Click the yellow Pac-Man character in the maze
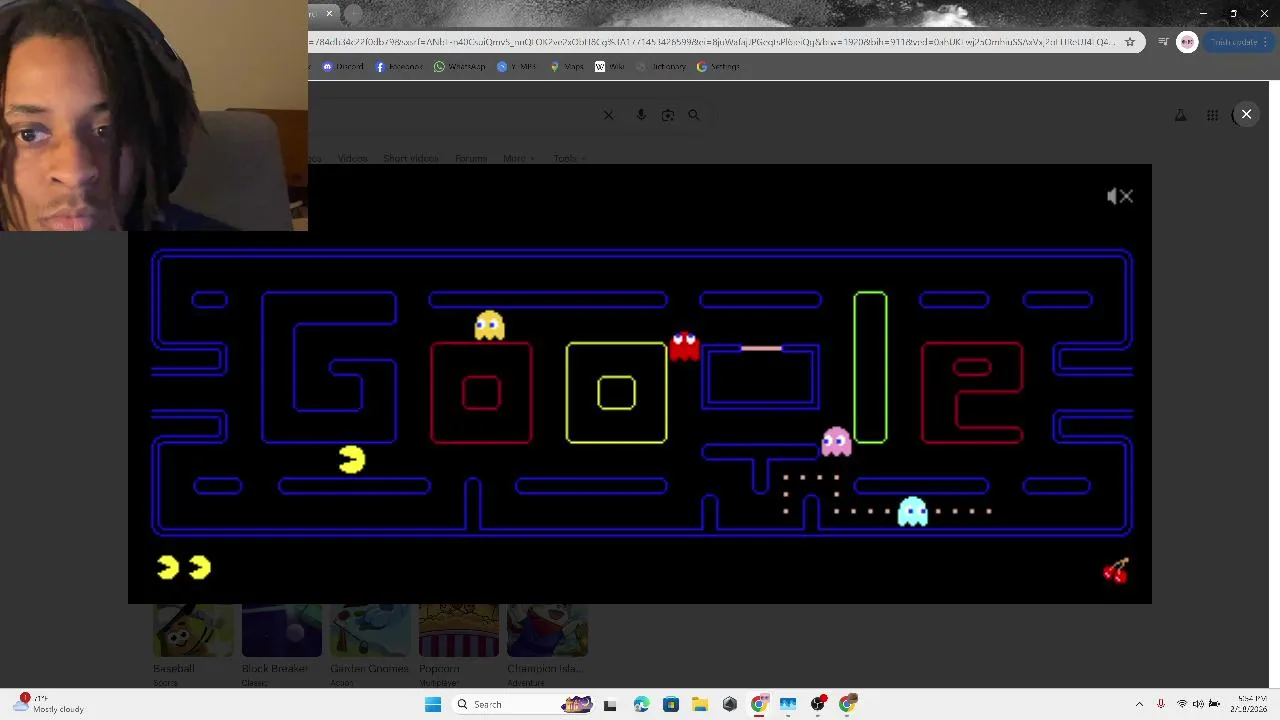1280x720 pixels. click(x=352, y=459)
